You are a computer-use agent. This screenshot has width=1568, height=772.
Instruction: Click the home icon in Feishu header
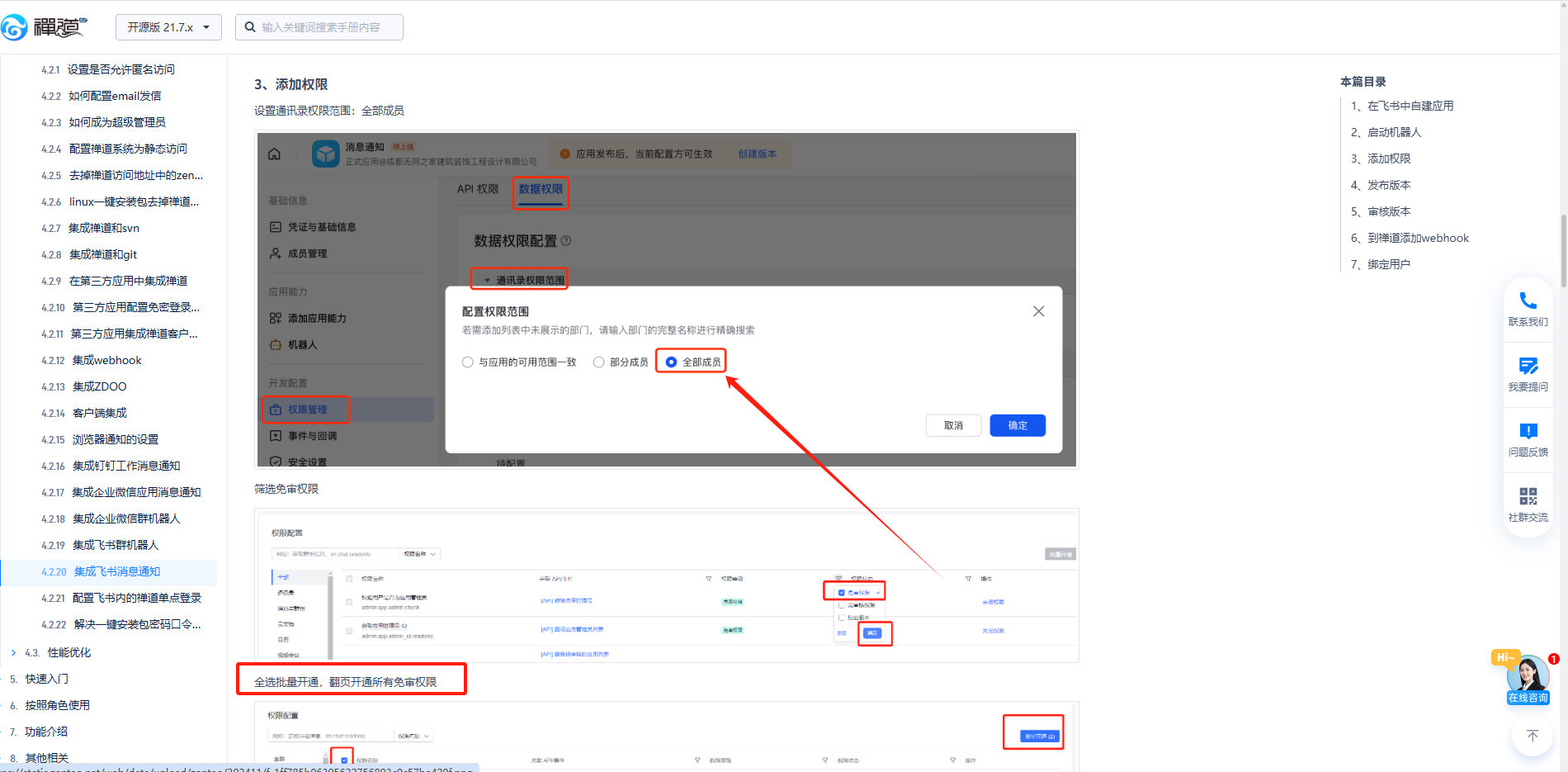(x=275, y=154)
